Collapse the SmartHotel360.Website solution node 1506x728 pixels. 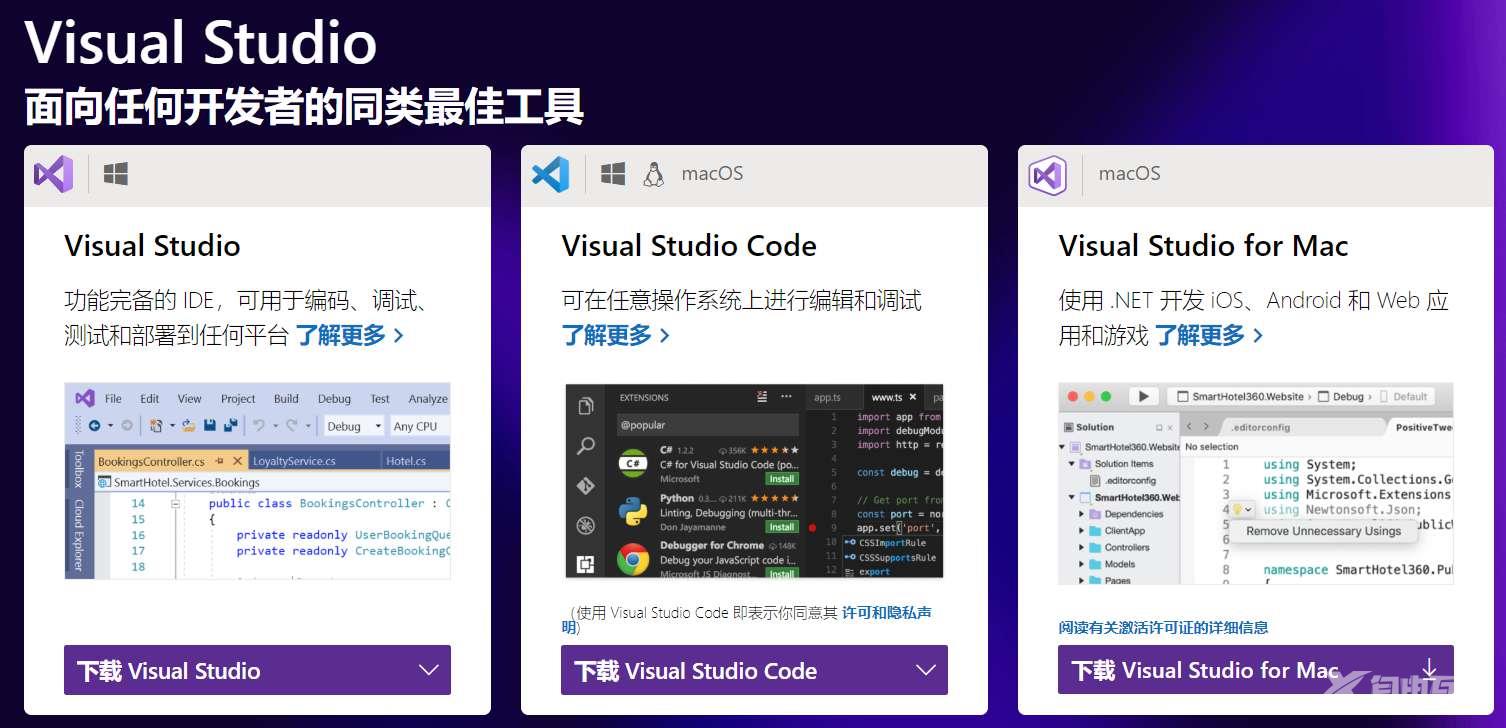pos(1062,446)
